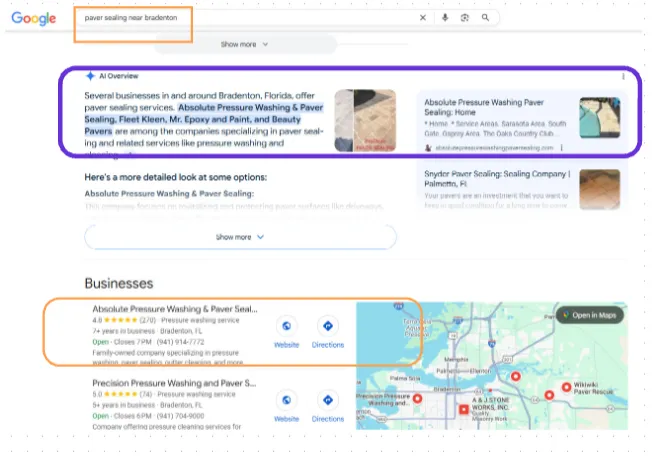Expand the top 'Show more' pill
Image resolution: width=654 pixels, height=456 pixels.
pos(245,44)
